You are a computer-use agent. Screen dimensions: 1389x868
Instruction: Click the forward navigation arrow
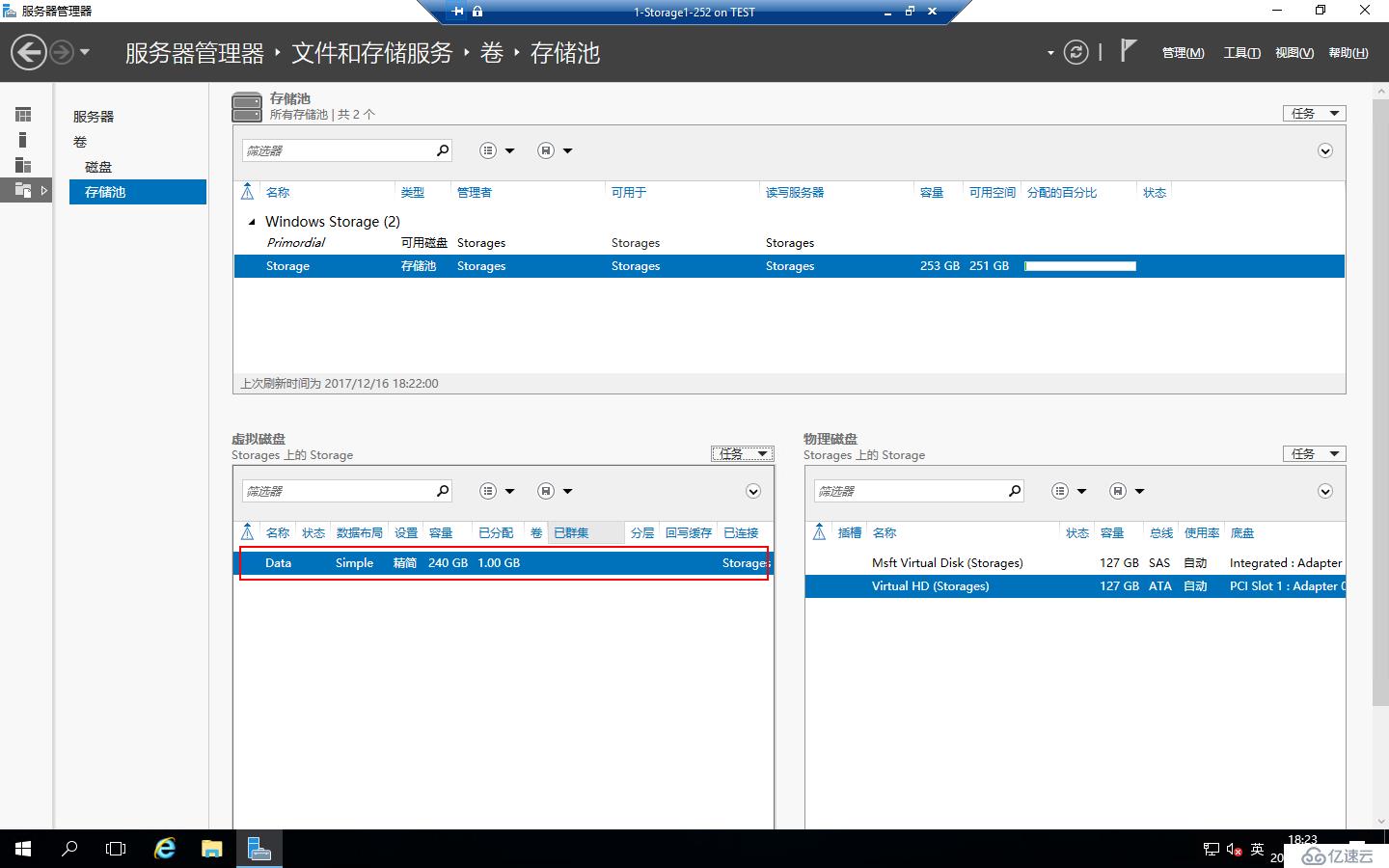click(x=61, y=52)
